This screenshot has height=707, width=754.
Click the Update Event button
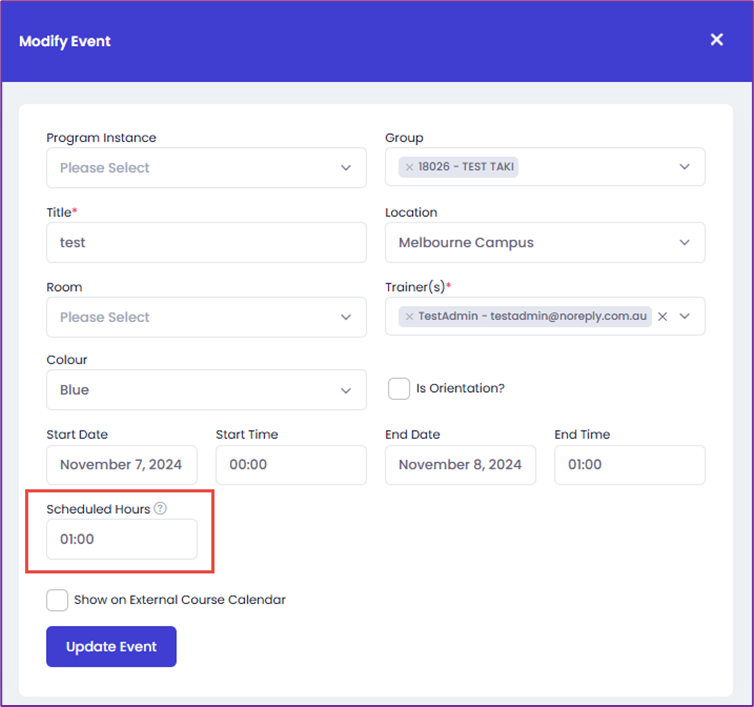pyautogui.click(x=111, y=646)
